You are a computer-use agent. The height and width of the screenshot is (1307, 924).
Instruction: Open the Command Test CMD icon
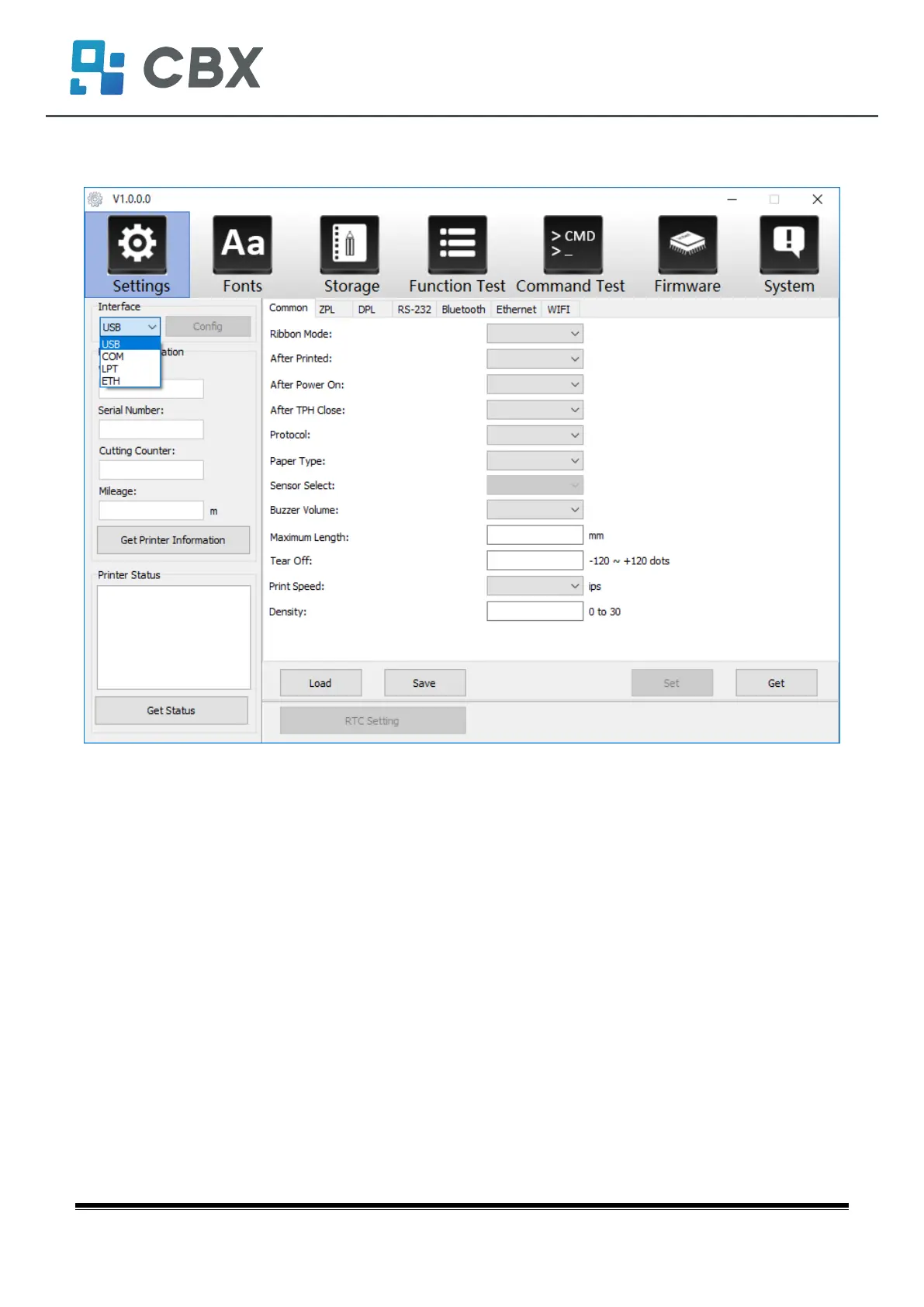pyautogui.click(x=573, y=245)
